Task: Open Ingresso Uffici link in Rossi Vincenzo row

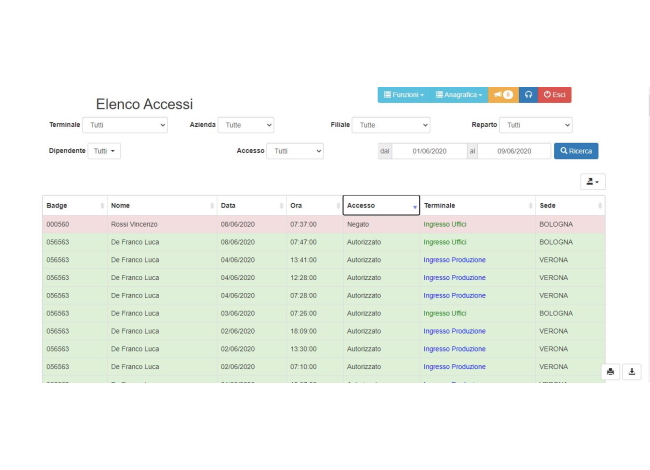Action: point(444,224)
